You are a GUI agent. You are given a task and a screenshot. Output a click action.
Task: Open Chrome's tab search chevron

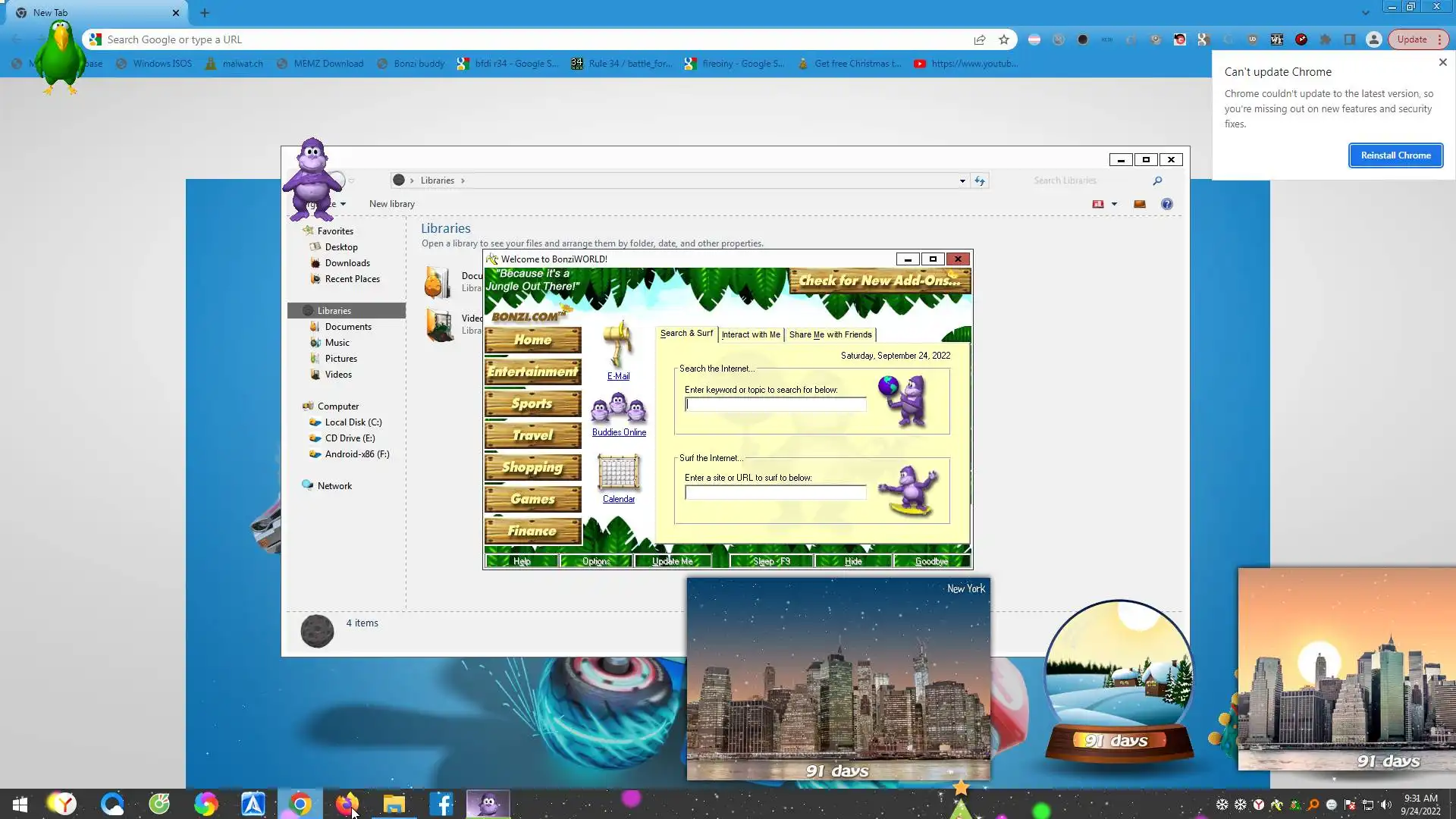pyautogui.click(x=1365, y=12)
